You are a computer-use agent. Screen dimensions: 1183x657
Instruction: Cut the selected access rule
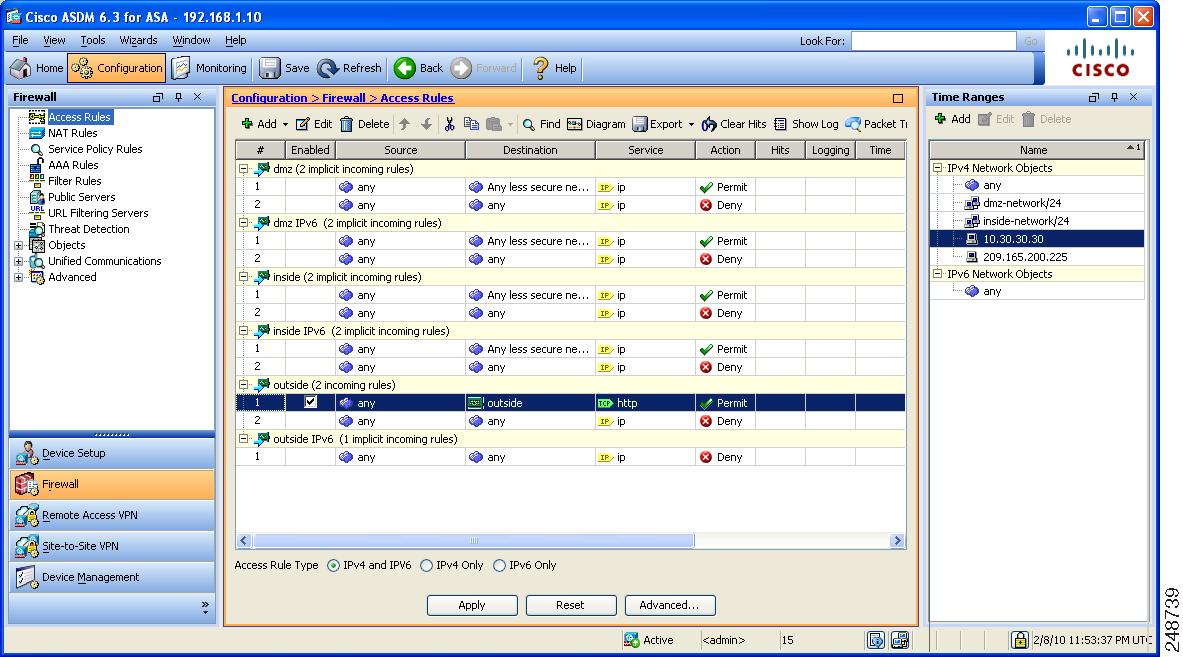[450, 124]
